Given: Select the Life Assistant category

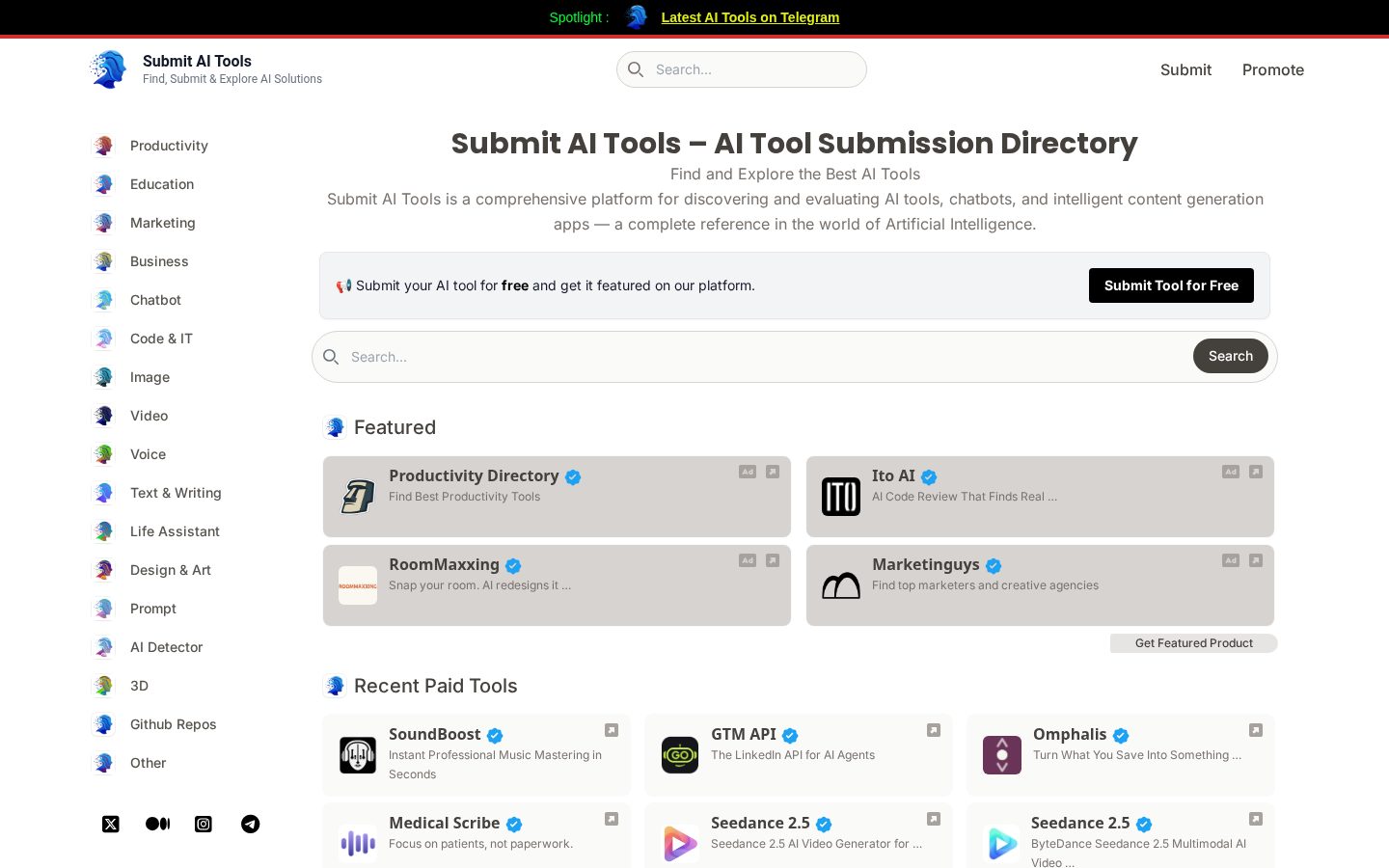Looking at the screenshot, I should (175, 531).
